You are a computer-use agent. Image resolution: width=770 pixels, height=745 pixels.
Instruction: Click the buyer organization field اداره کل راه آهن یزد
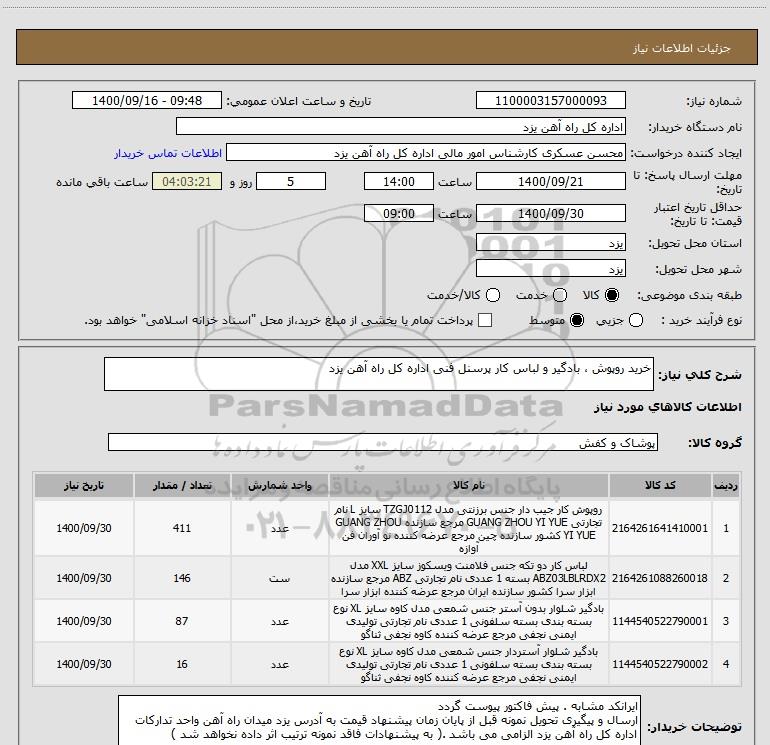click(401, 127)
